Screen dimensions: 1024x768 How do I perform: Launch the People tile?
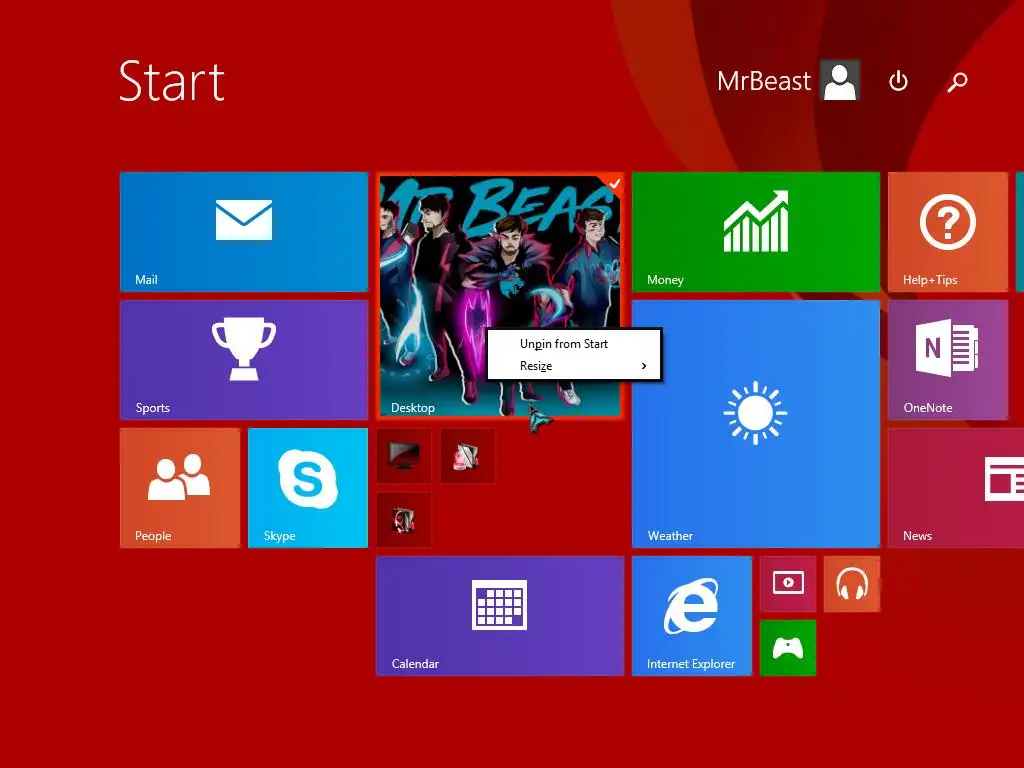[x=180, y=488]
